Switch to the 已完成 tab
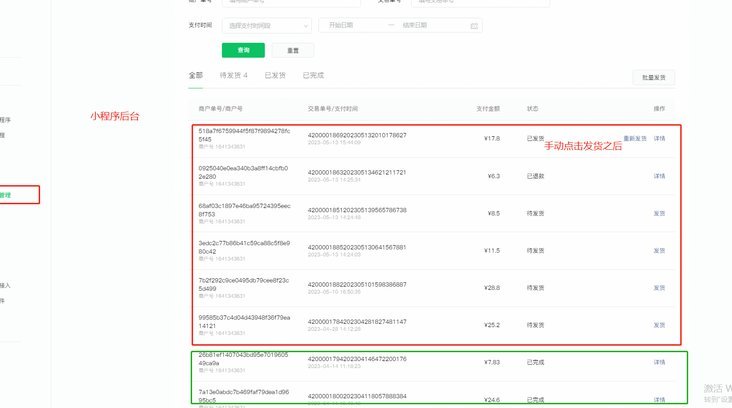The height and width of the screenshot is (408, 732). point(313,75)
